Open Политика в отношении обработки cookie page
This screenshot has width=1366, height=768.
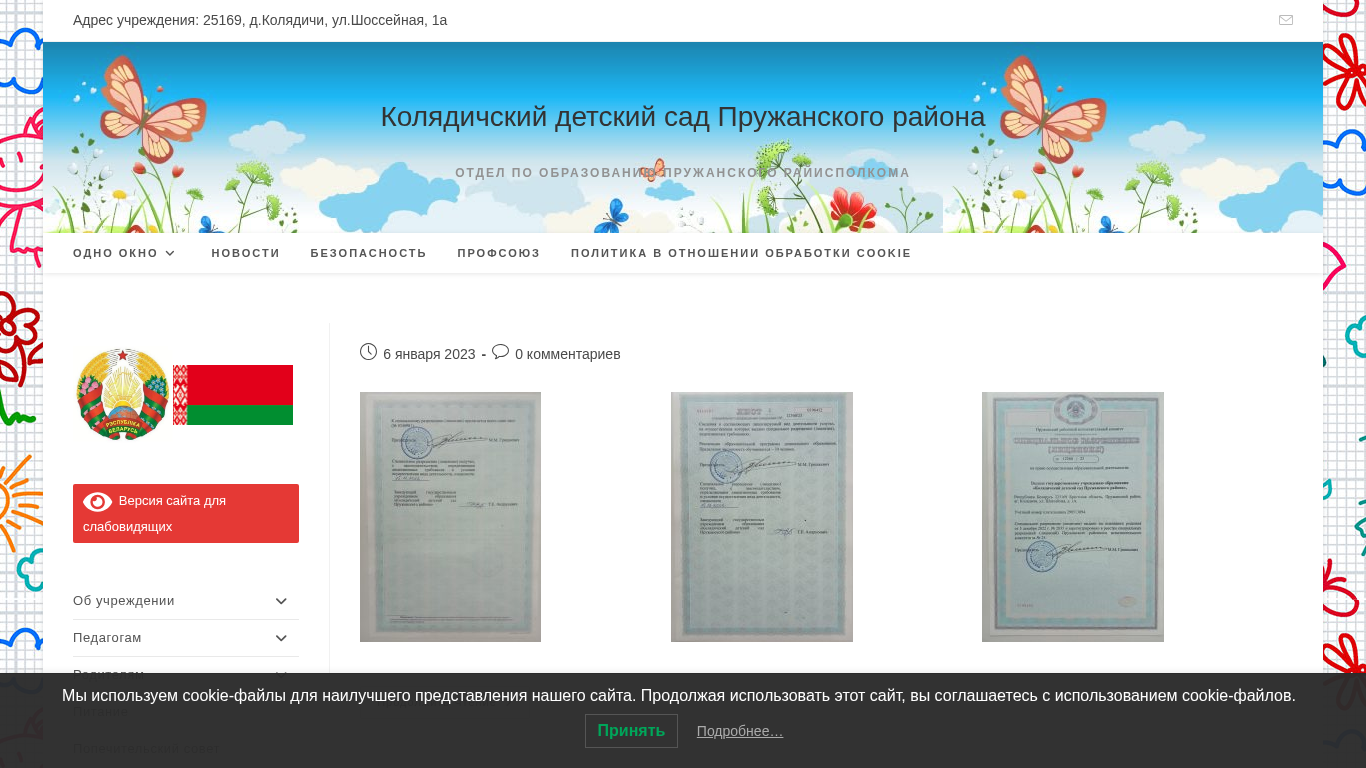pos(741,253)
